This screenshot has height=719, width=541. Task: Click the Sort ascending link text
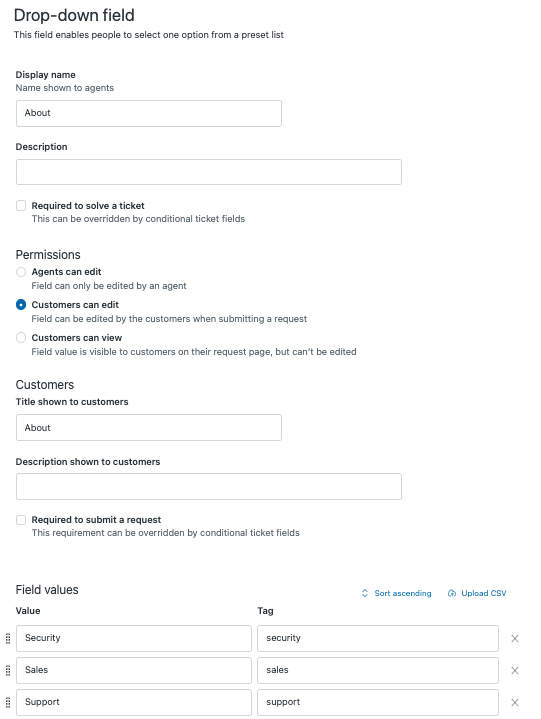click(x=403, y=593)
